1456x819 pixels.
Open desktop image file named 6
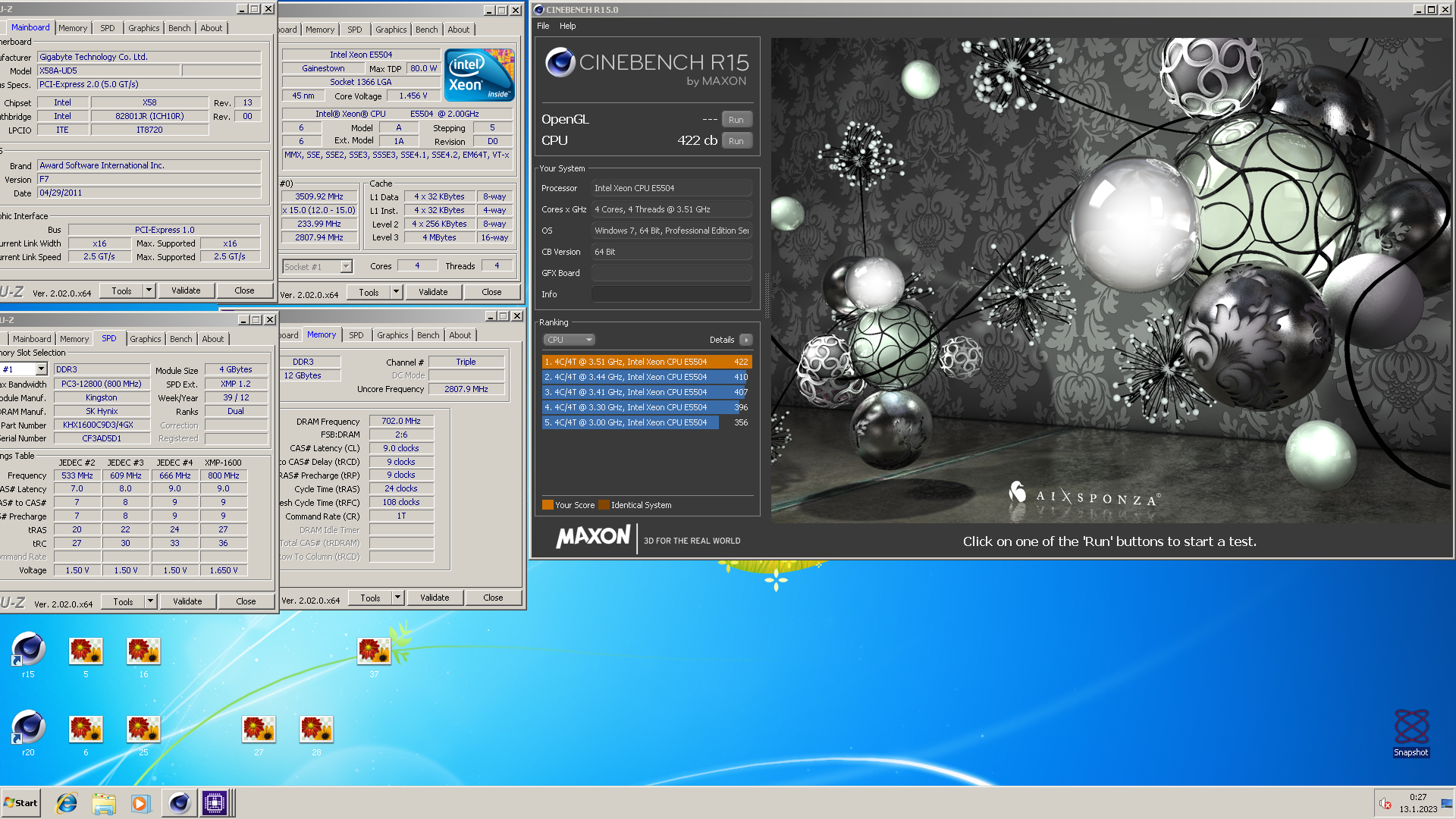pos(86,734)
